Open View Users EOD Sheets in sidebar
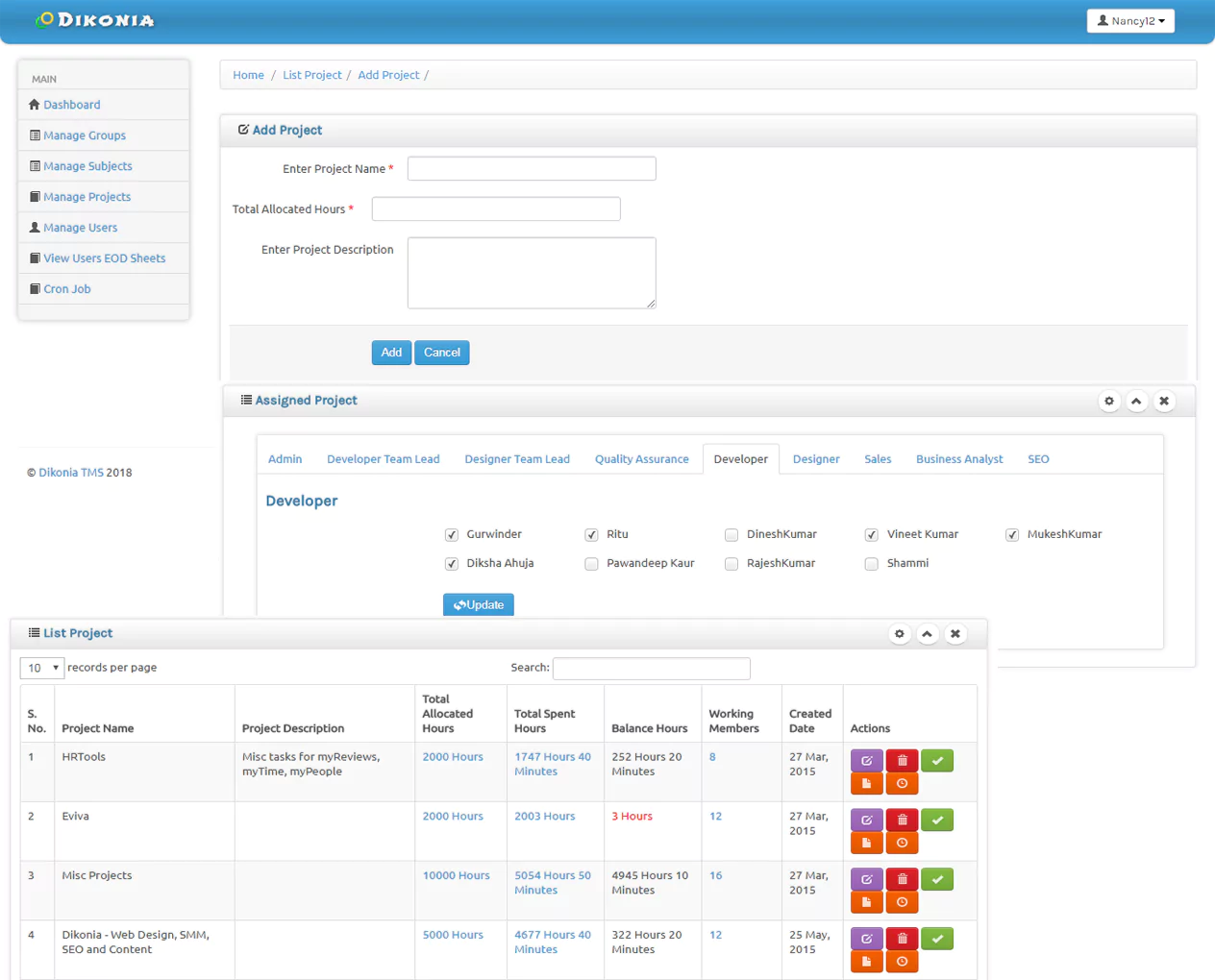The height and width of the screenshot is (980, 1215). tap(104, 258)
